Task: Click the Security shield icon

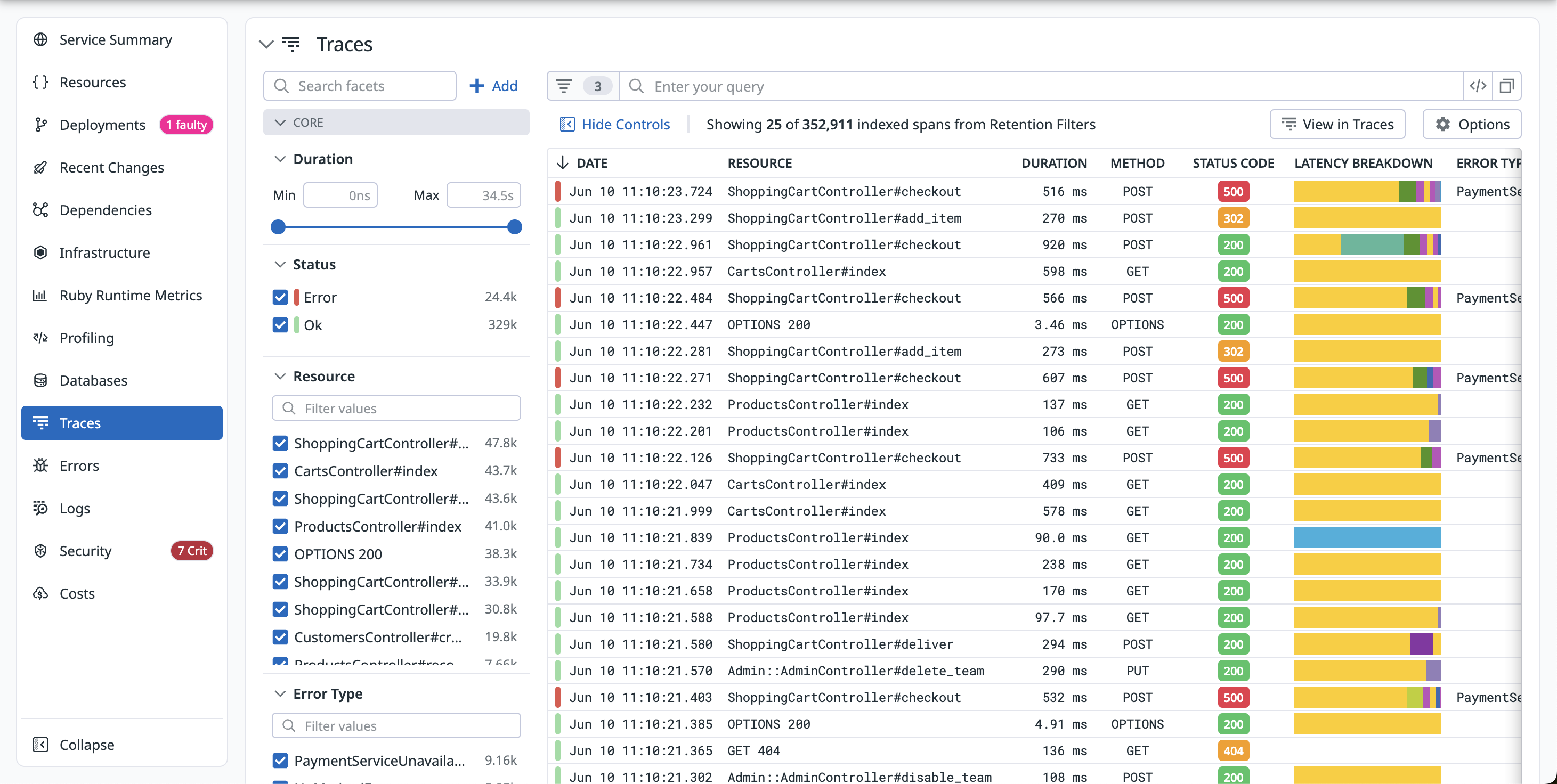Action: coord(40,551)
